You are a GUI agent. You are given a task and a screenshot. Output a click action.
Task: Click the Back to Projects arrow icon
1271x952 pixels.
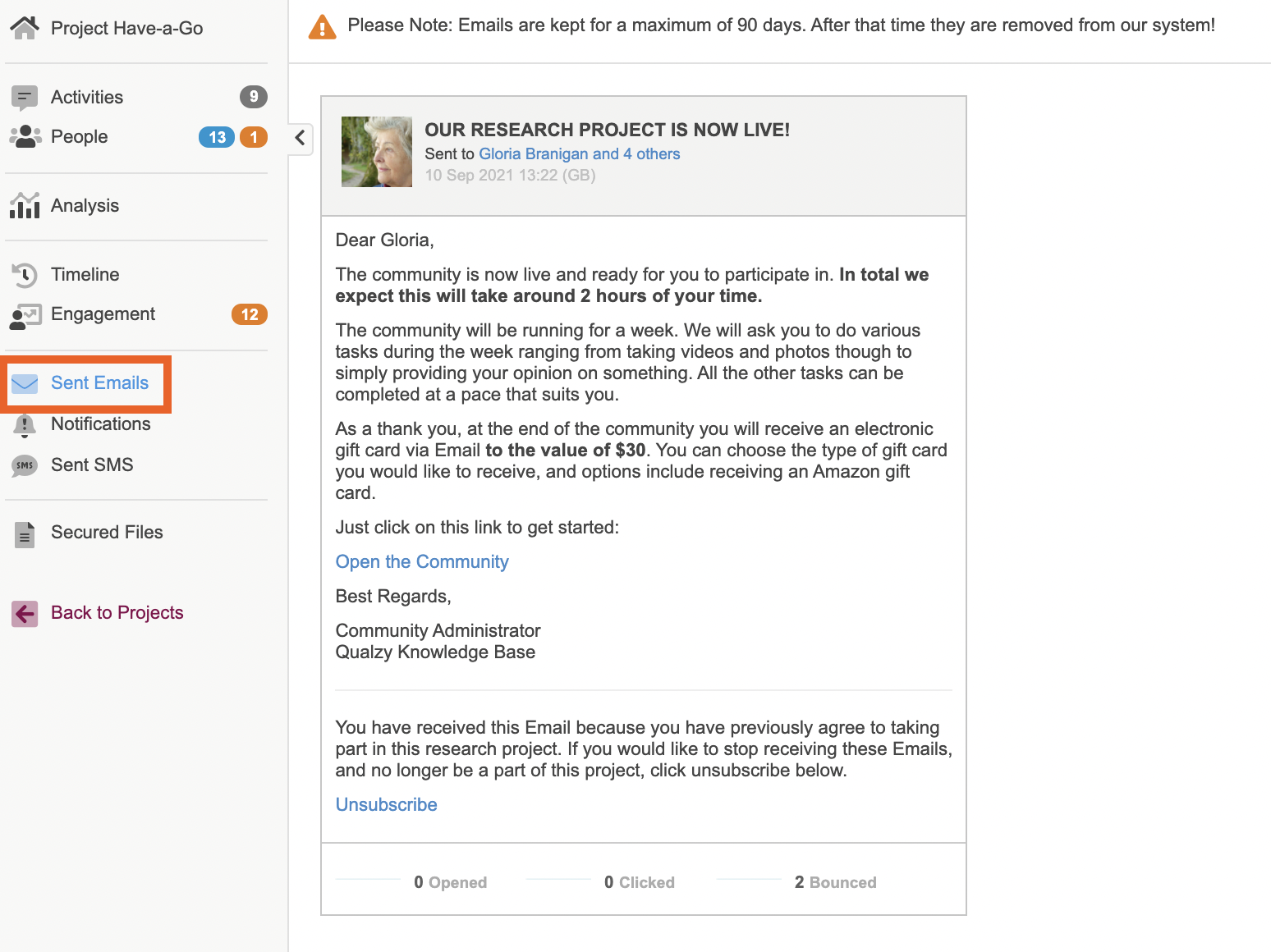[x=25, y=613]
